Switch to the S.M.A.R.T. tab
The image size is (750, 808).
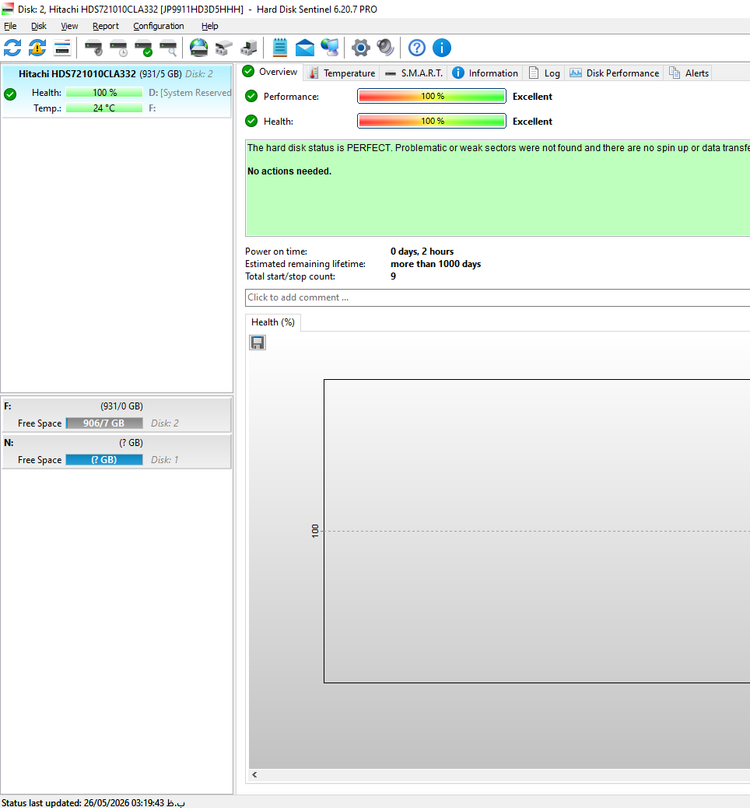click(414, 73)
